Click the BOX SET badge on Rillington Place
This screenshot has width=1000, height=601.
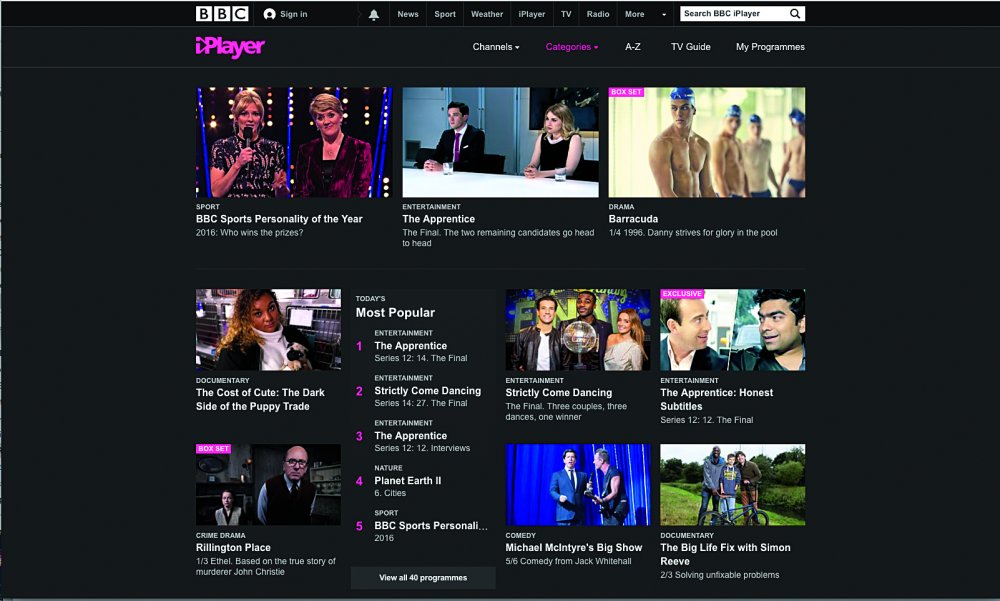[213, 449]
